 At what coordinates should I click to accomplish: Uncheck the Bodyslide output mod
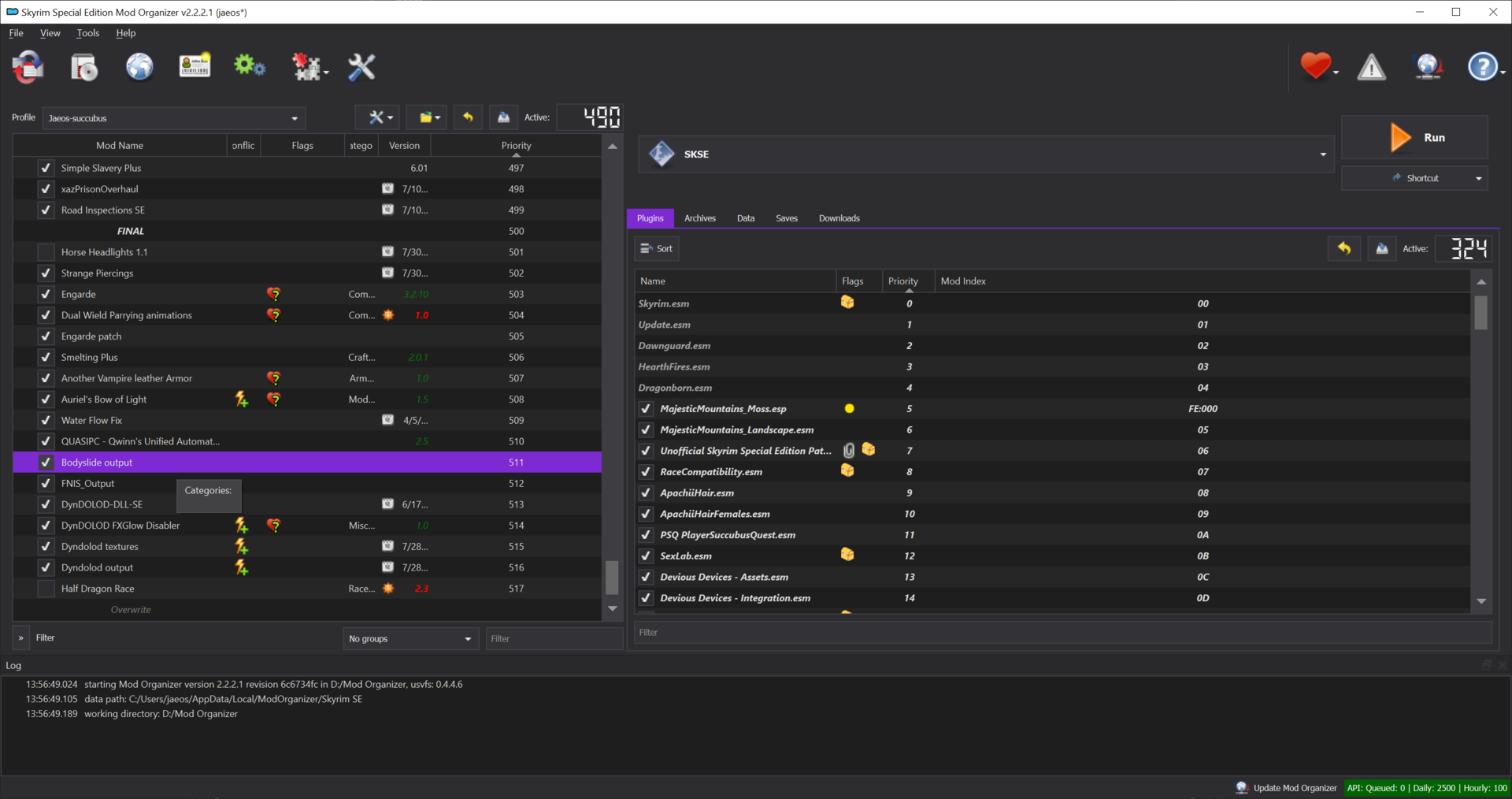(46, 463)
